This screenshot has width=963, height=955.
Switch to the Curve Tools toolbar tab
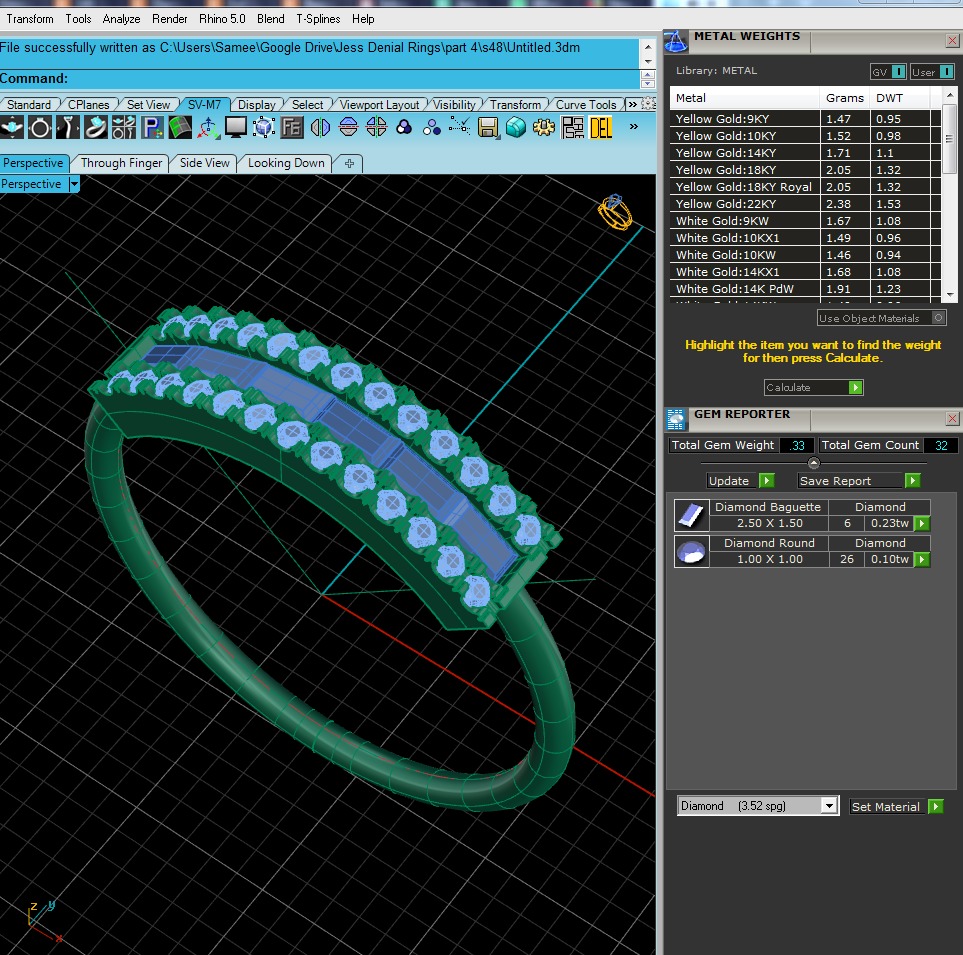point(586,104)
